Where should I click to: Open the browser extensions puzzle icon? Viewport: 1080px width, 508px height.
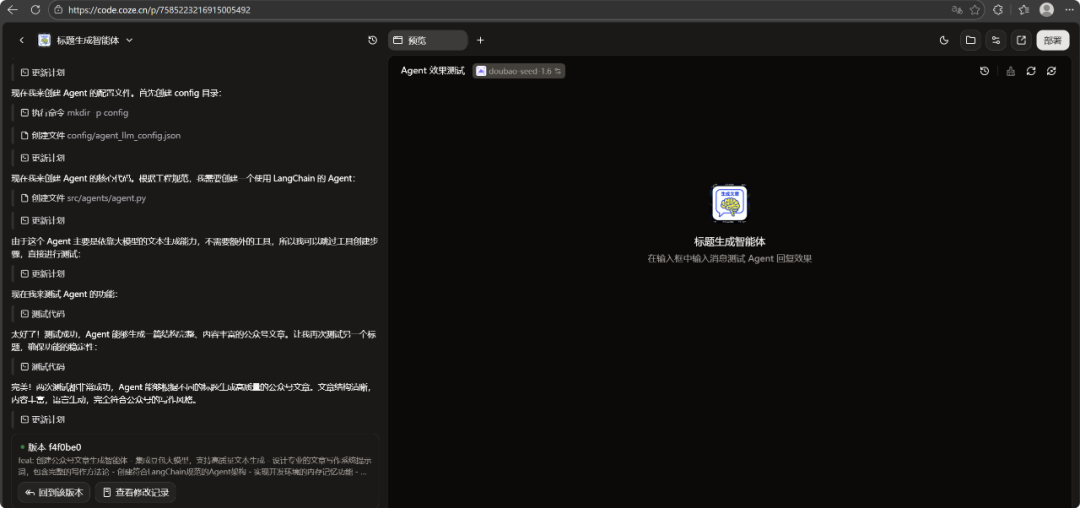997,10
